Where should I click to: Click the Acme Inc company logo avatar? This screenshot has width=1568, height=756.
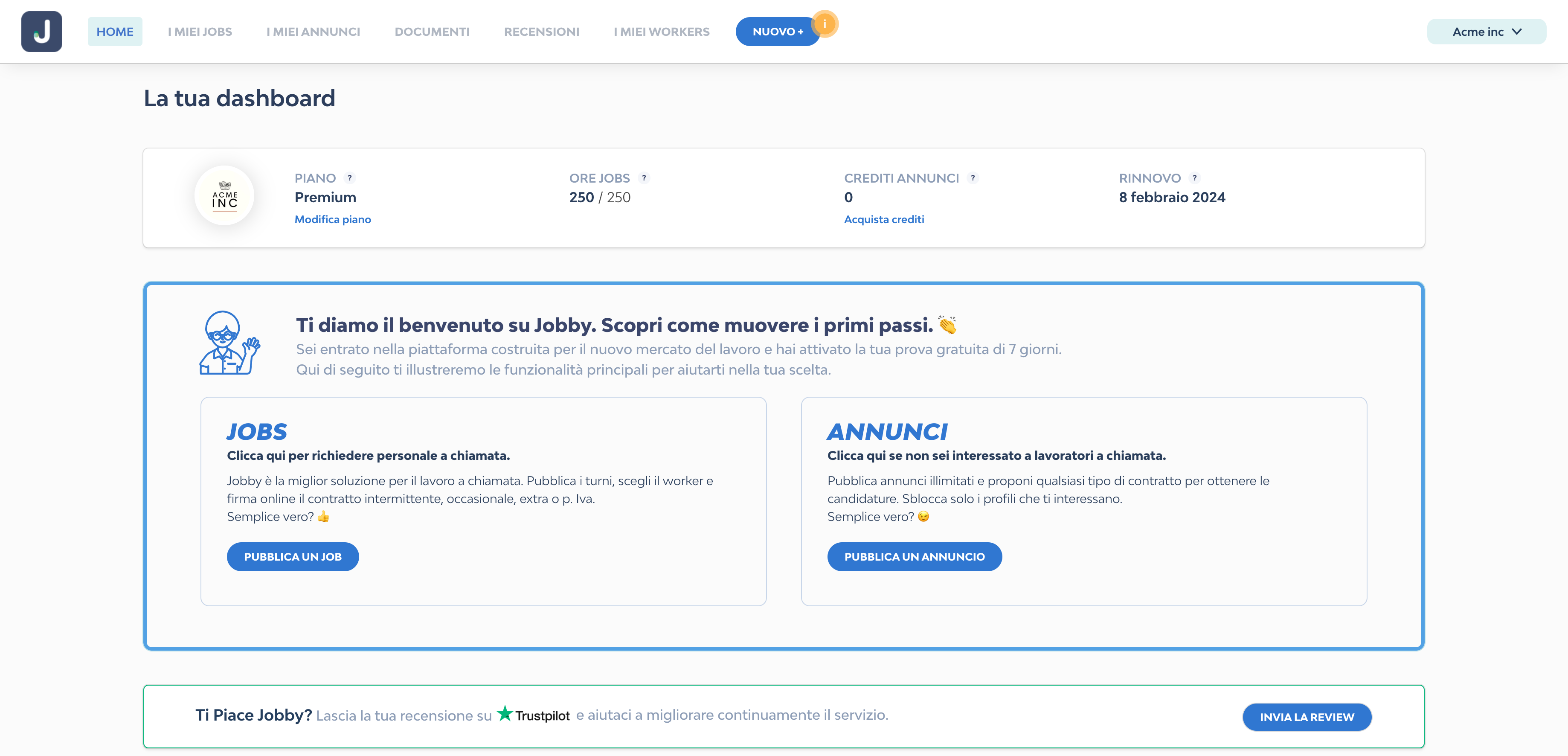point(225,195)
